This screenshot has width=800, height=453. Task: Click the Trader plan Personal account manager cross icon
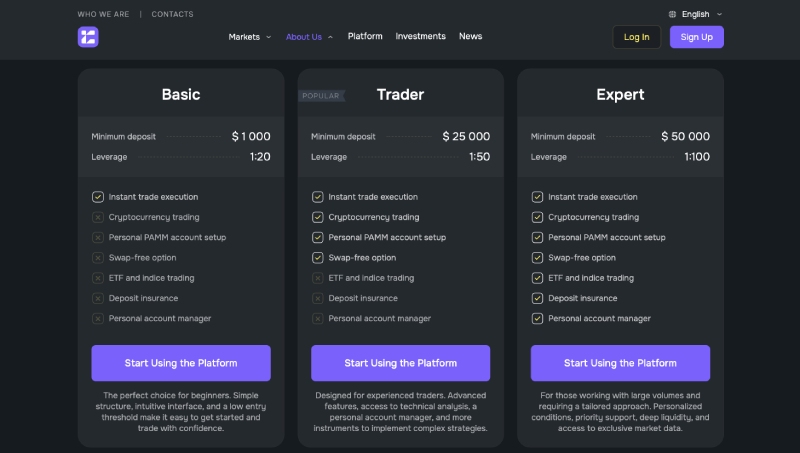318,319
